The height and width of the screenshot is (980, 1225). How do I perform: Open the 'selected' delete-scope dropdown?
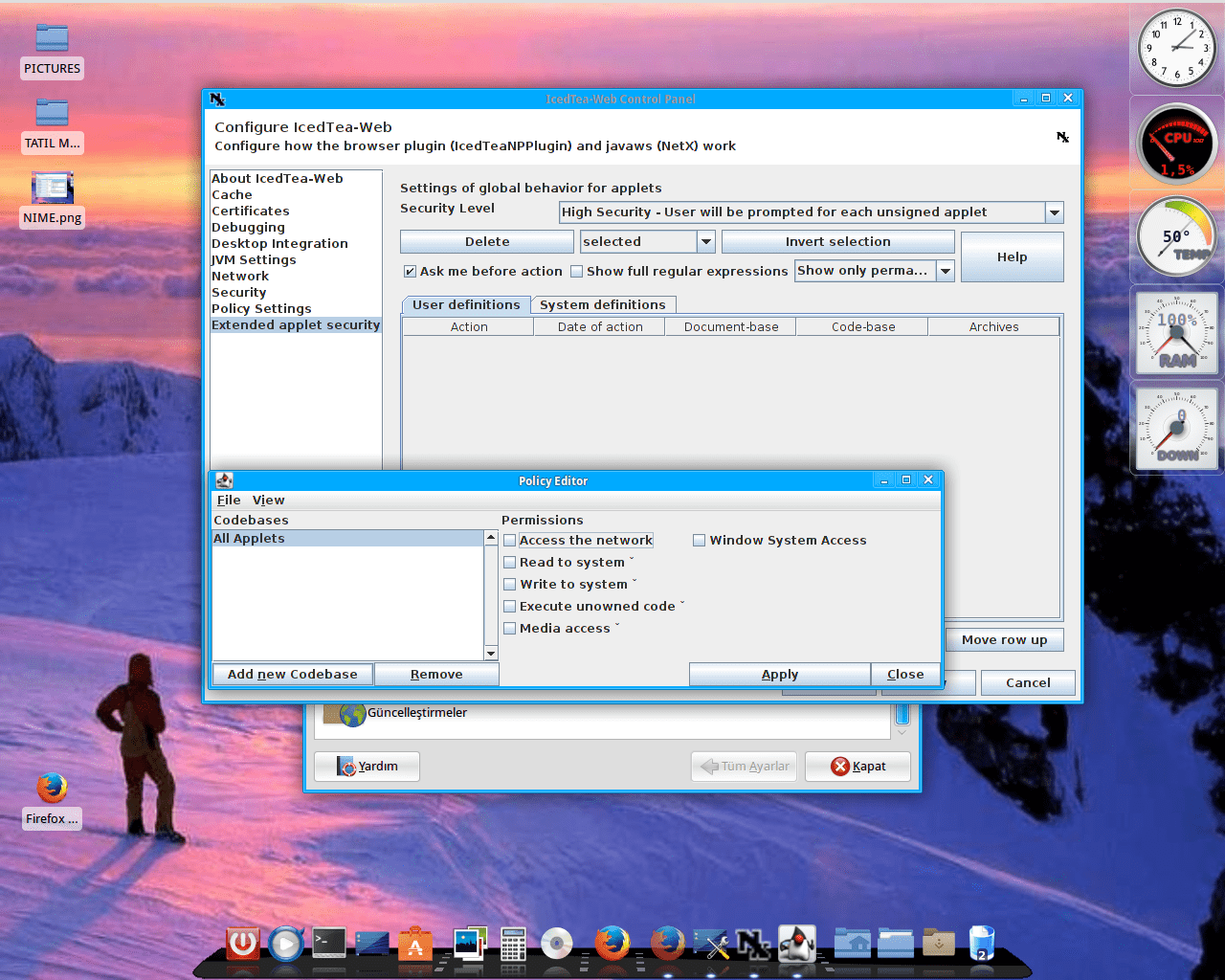click(x=706, y=242)
